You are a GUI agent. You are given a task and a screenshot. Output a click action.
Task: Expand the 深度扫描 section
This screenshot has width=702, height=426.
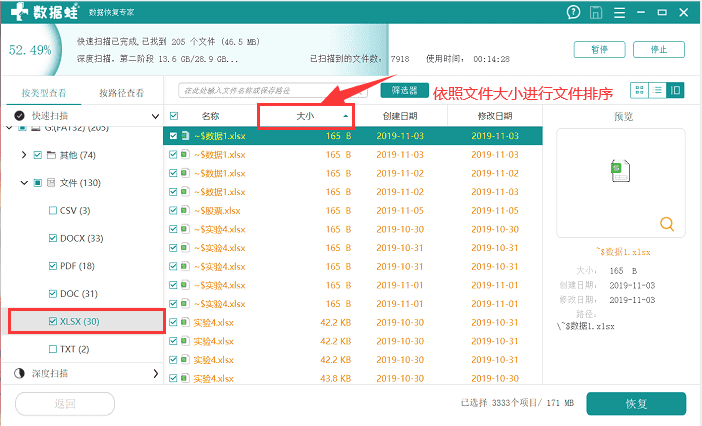tap(155, 373)
